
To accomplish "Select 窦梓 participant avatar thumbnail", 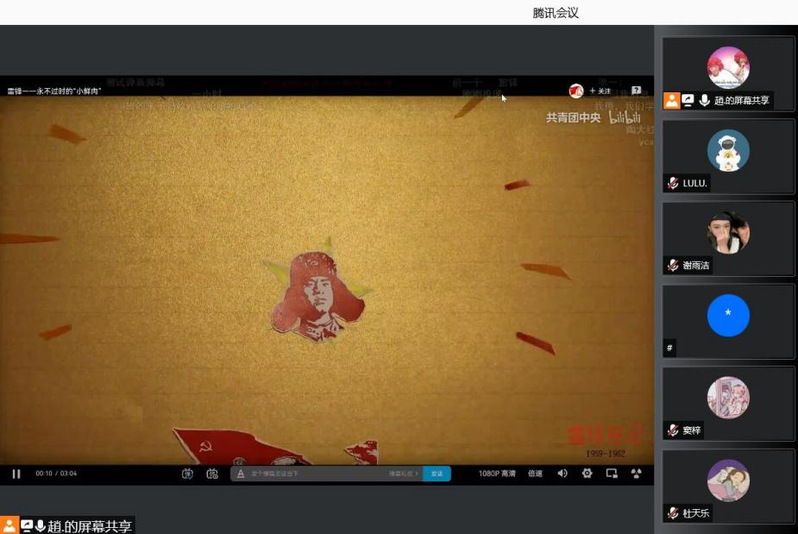I will coord(728,398).
